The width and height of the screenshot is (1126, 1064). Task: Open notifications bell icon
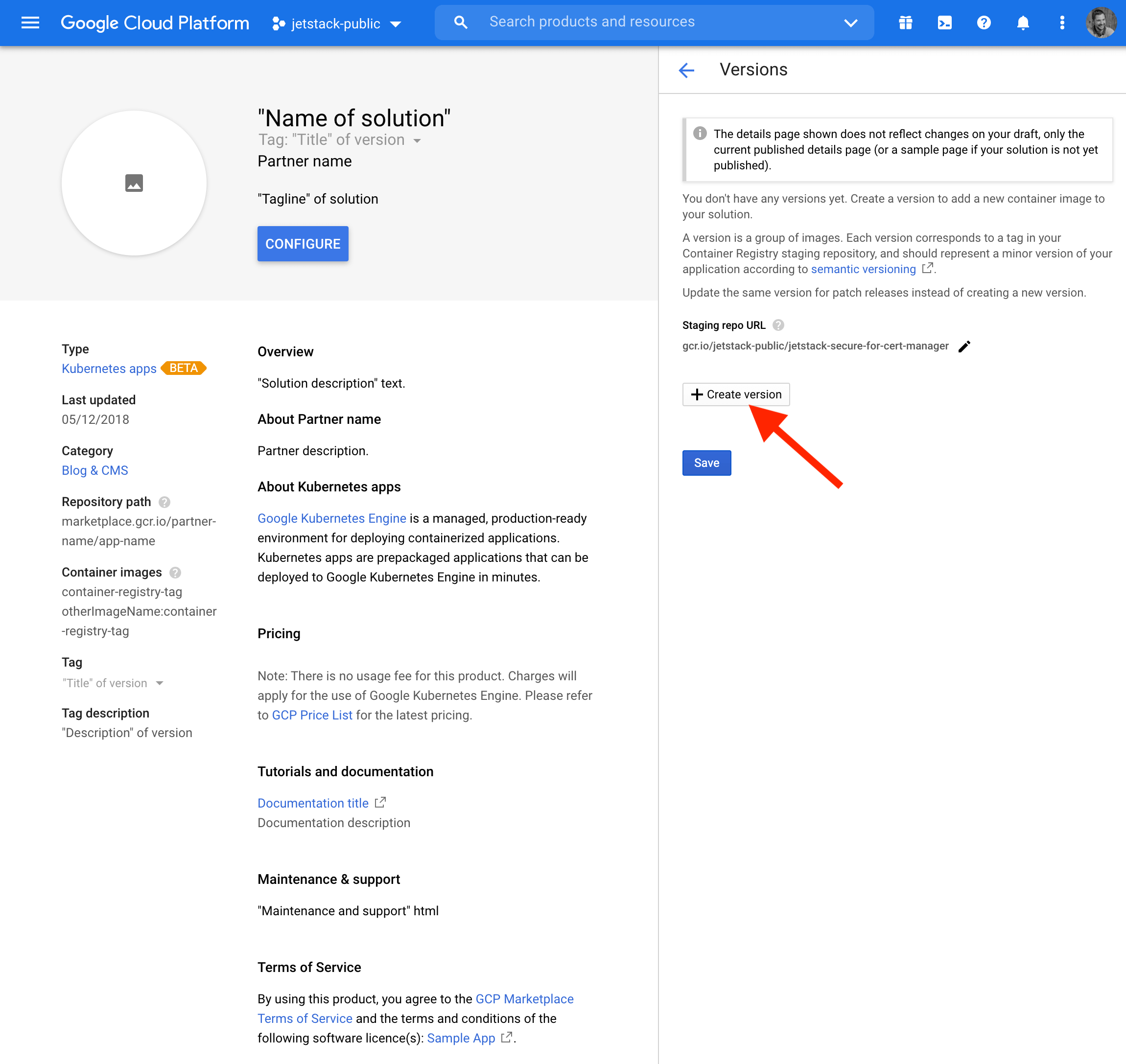click(x=1023, y=23)
